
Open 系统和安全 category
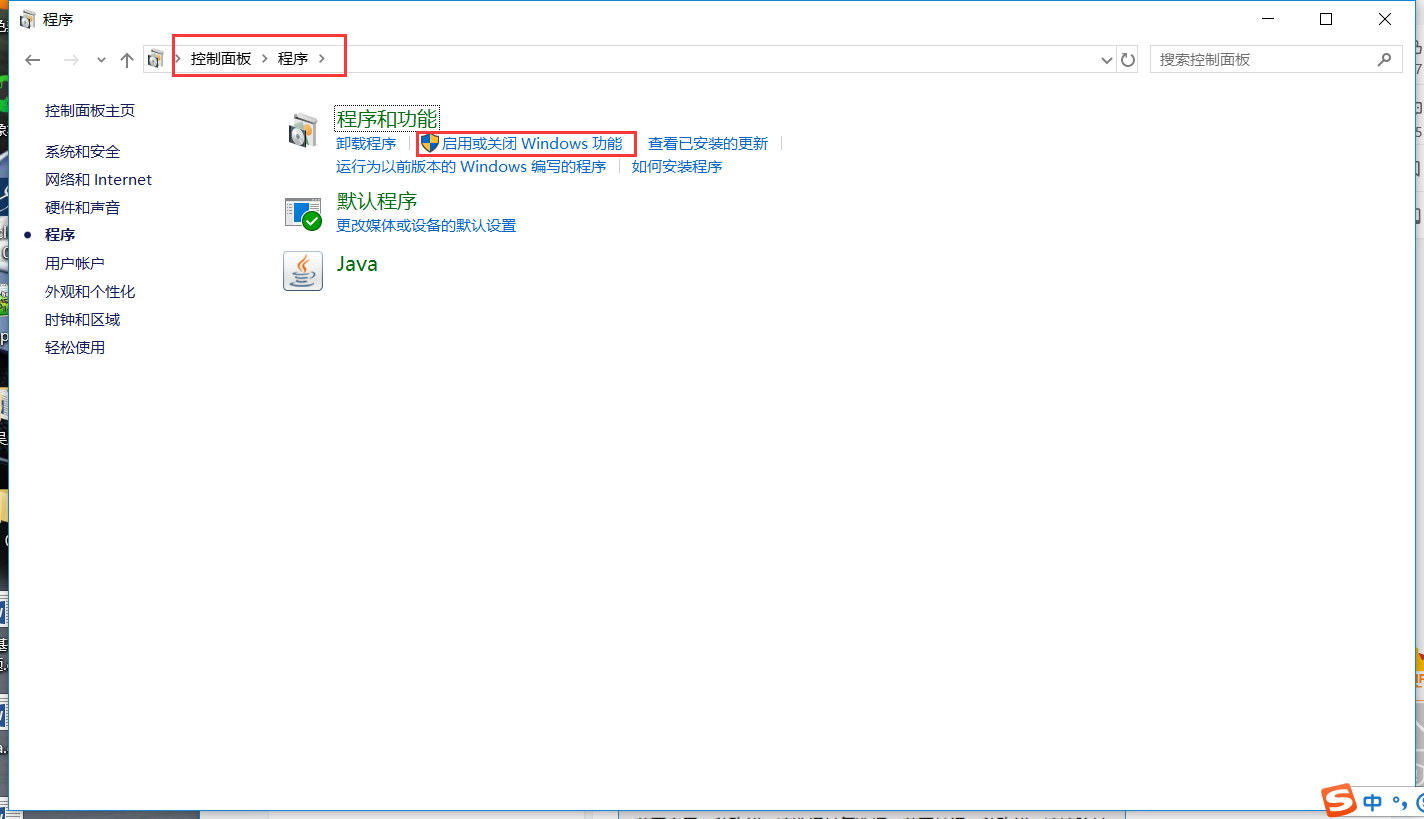[82, 151]
